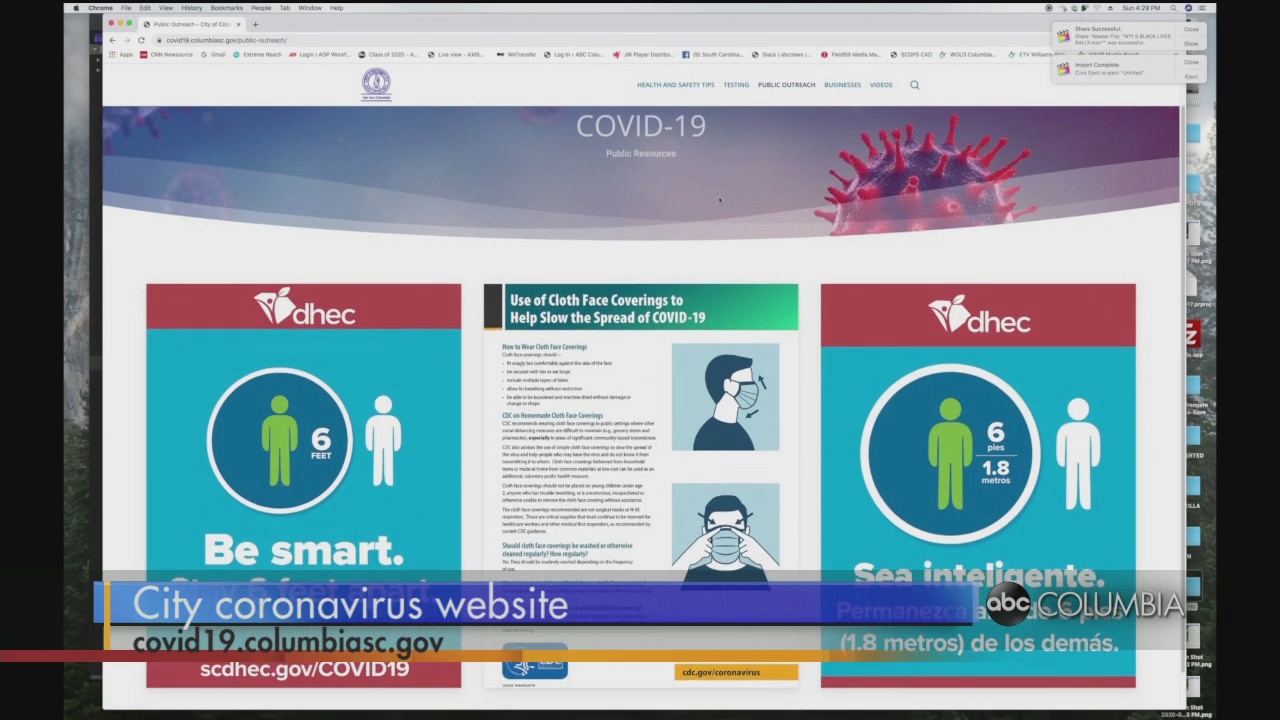Click the website search magnifier icon
The image size is (1280, 720).
coord(914,85)
